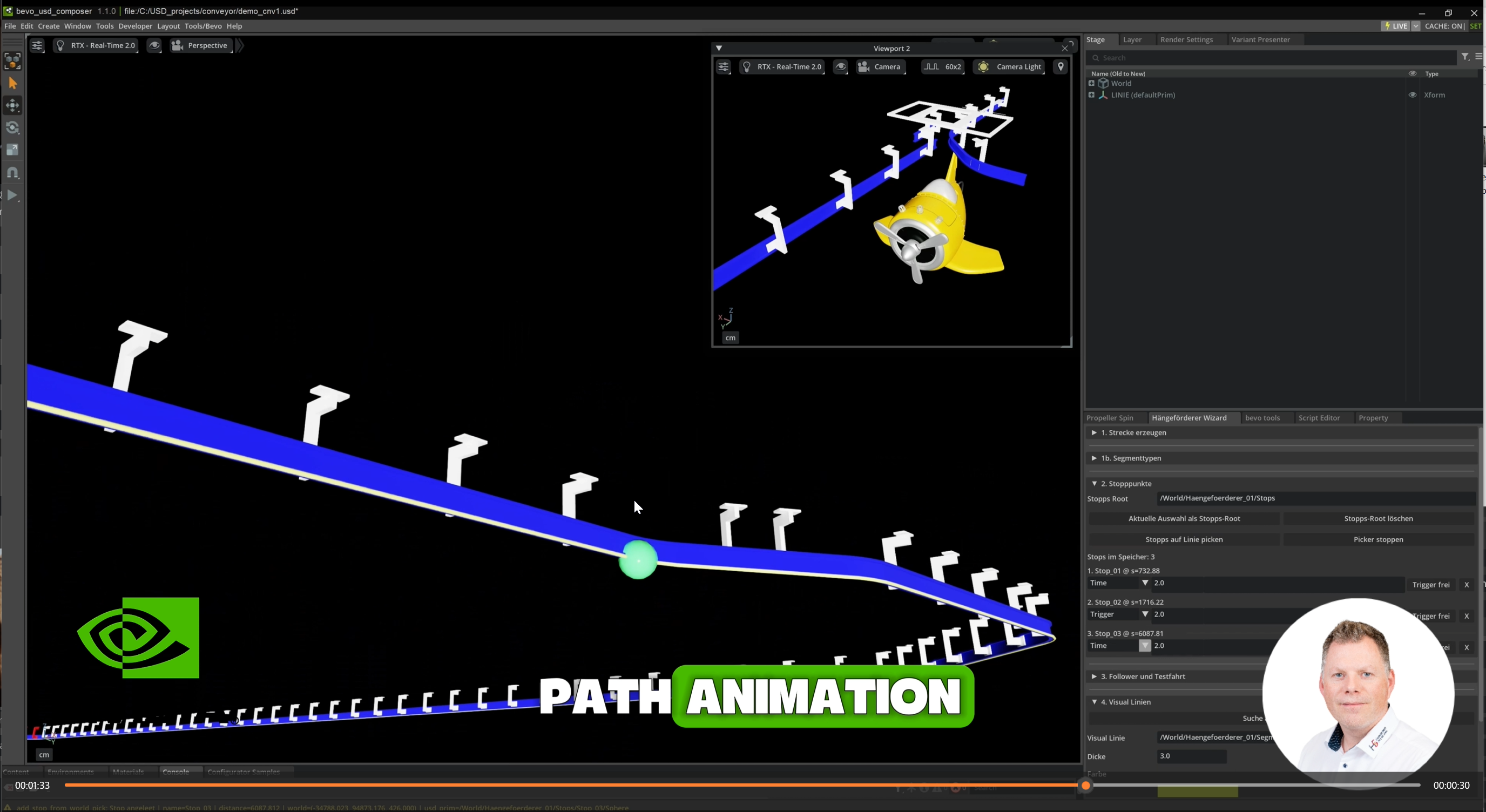
Task: Switch to the Script Editor tab
Action: click(1319, 418)
